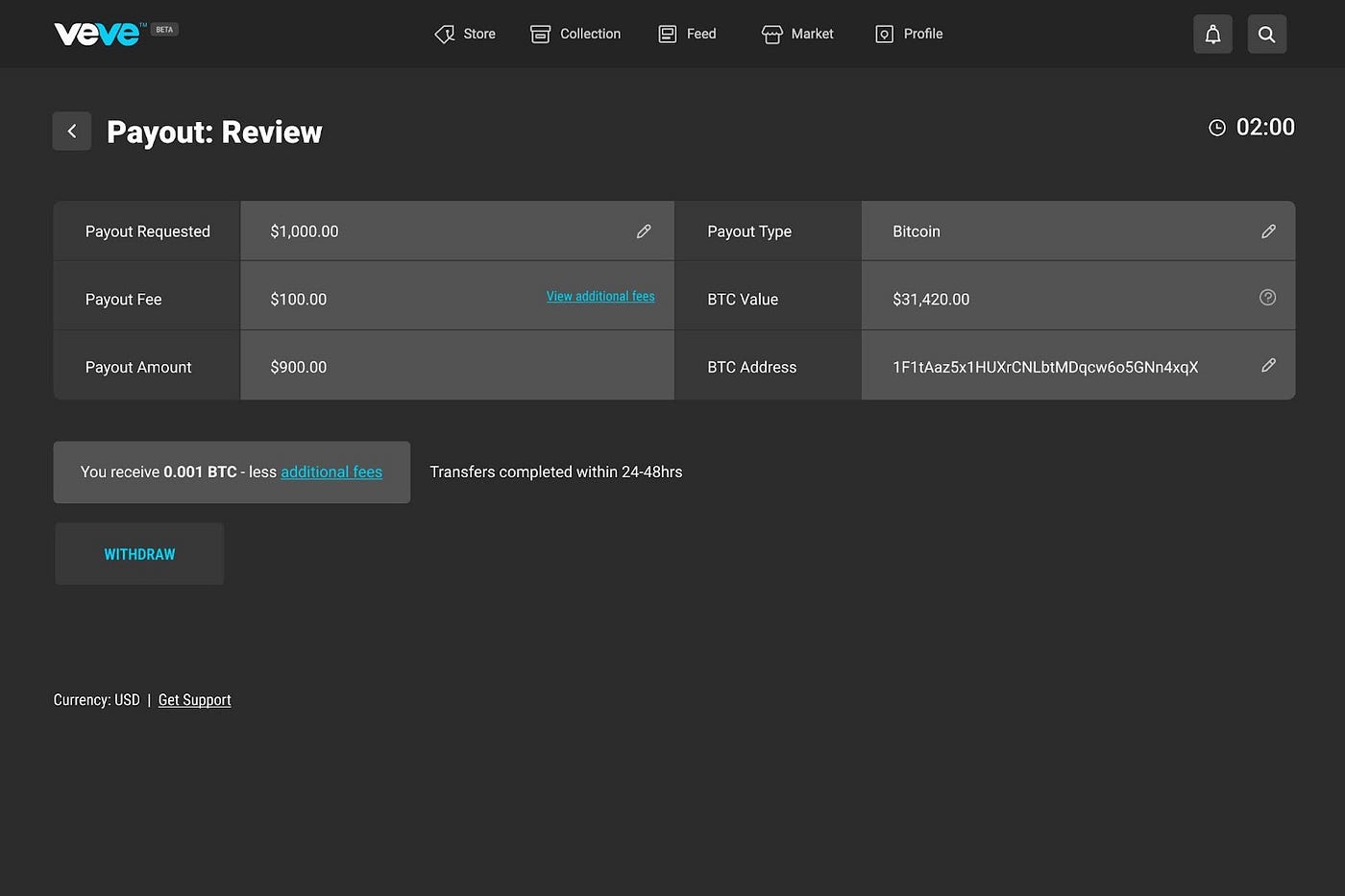Click the BTC Value help question icon
This screenshot has height=896, width=1345.
click(1267, 298)
